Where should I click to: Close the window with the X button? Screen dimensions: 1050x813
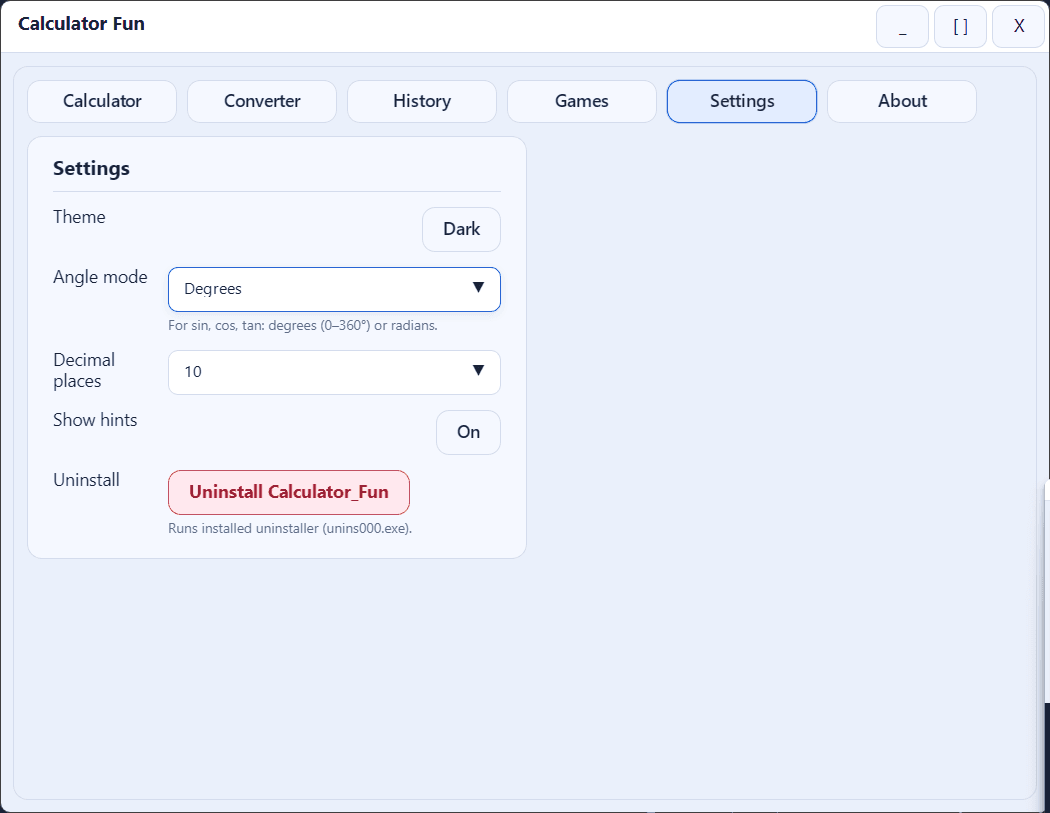pyautogui.click(x=1018, y=27)
